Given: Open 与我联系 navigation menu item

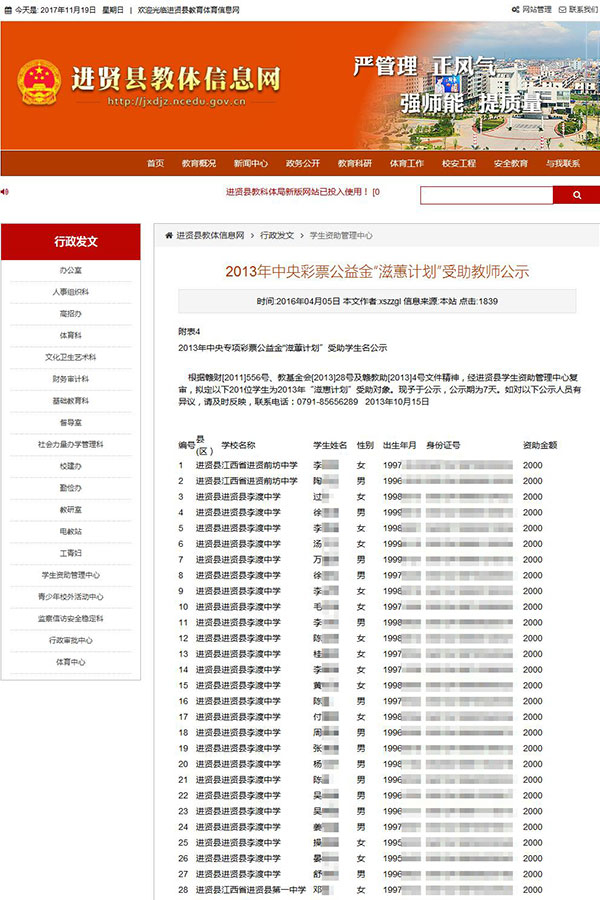Looking at the screenshot, I should (x=563, y=163).
